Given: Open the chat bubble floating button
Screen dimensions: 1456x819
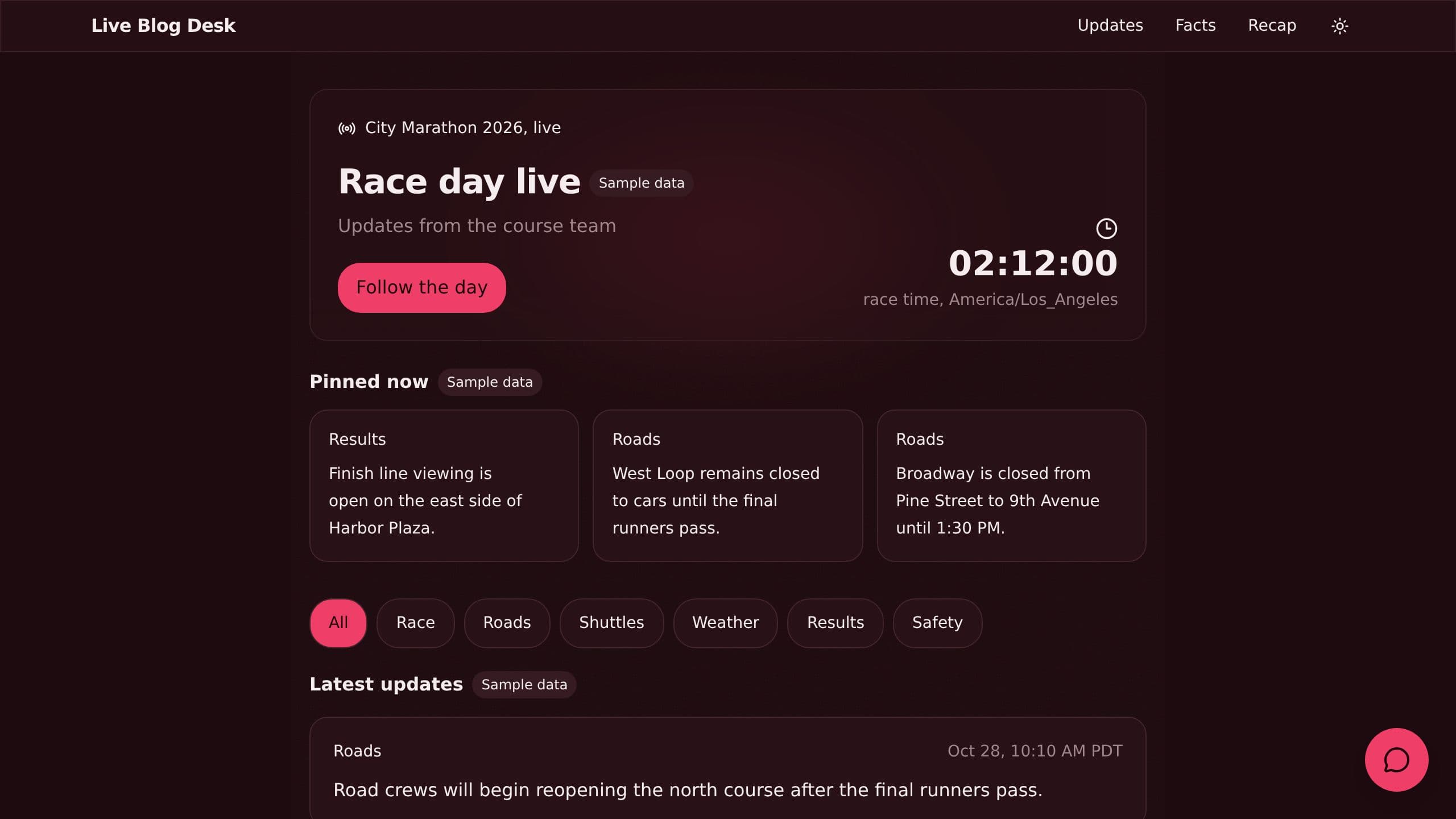Looking at the screenshot, I should point(1396,759).
